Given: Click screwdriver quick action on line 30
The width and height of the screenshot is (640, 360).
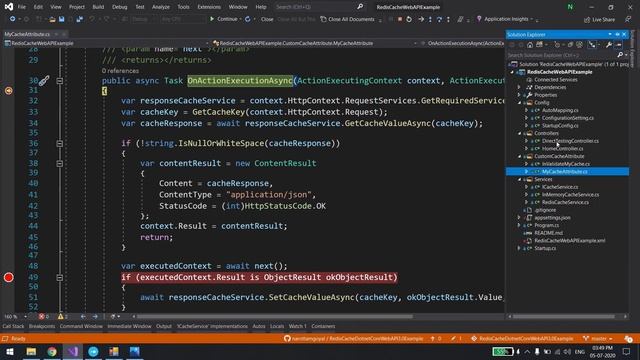Looking at the screenshot, I should pyautogui.click(x=44, y=80).
